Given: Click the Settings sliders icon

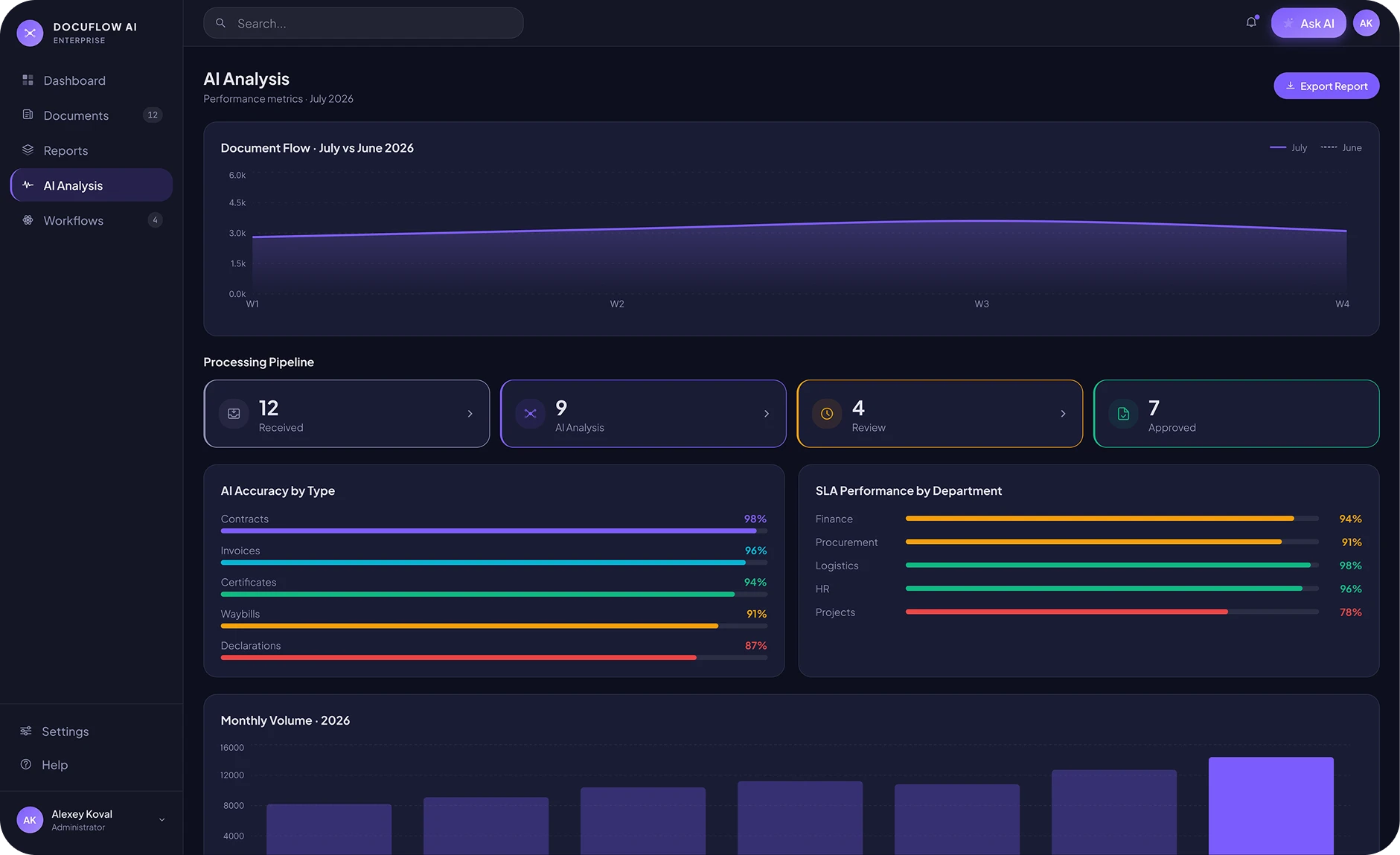Looking at the screenshot, I should click(26, 731).
